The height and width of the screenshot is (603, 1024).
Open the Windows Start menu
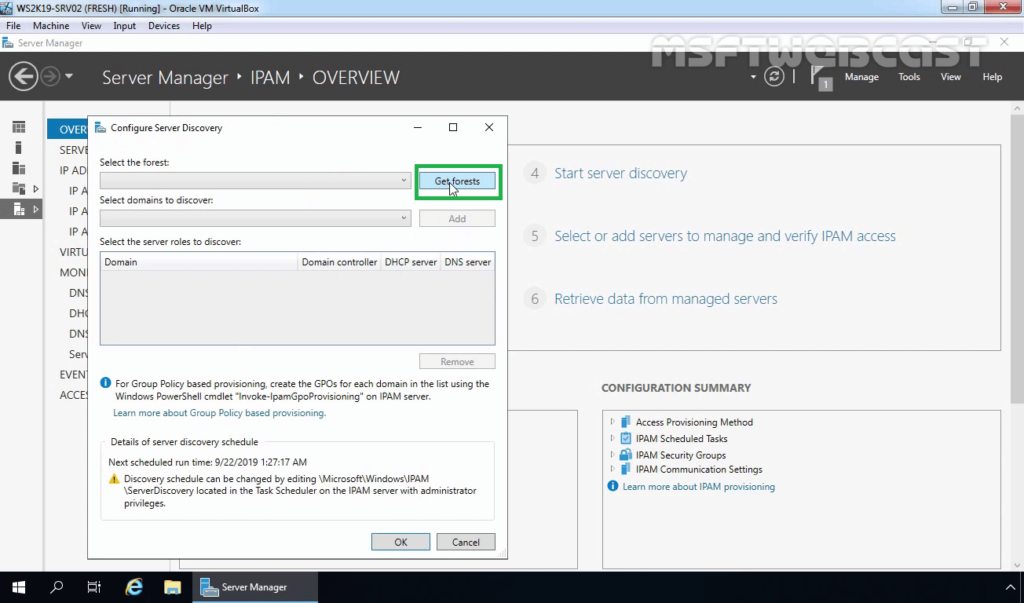coord(18,587)
